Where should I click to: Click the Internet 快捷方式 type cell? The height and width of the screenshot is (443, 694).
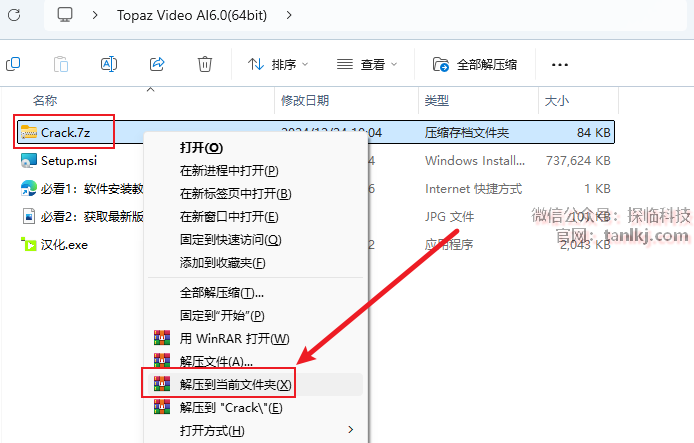[x=474, y=189]
